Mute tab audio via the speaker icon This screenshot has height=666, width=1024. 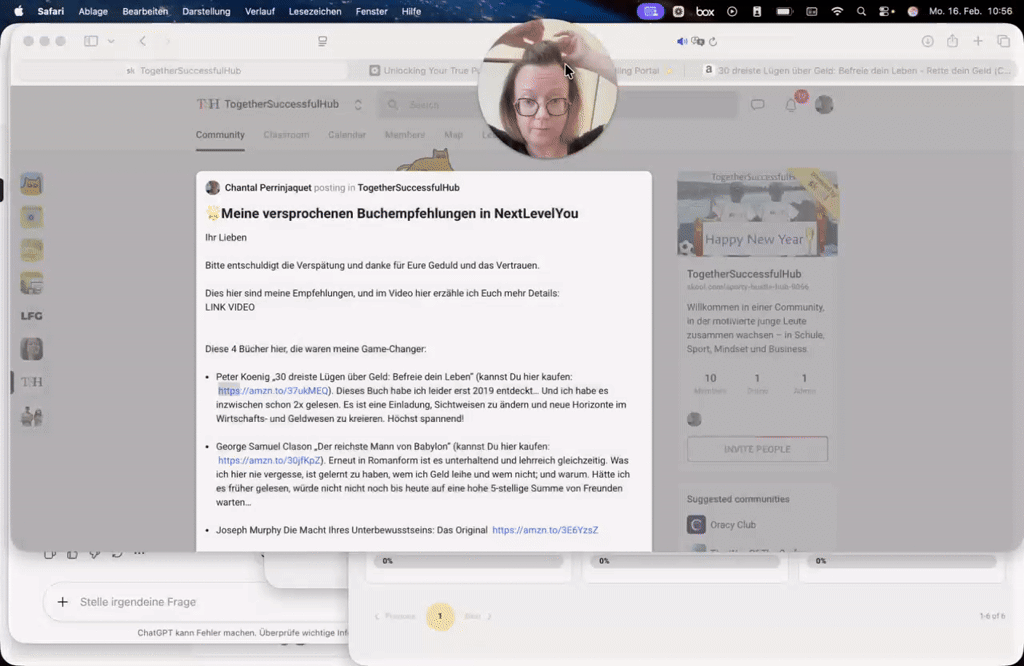pos(681,41)
